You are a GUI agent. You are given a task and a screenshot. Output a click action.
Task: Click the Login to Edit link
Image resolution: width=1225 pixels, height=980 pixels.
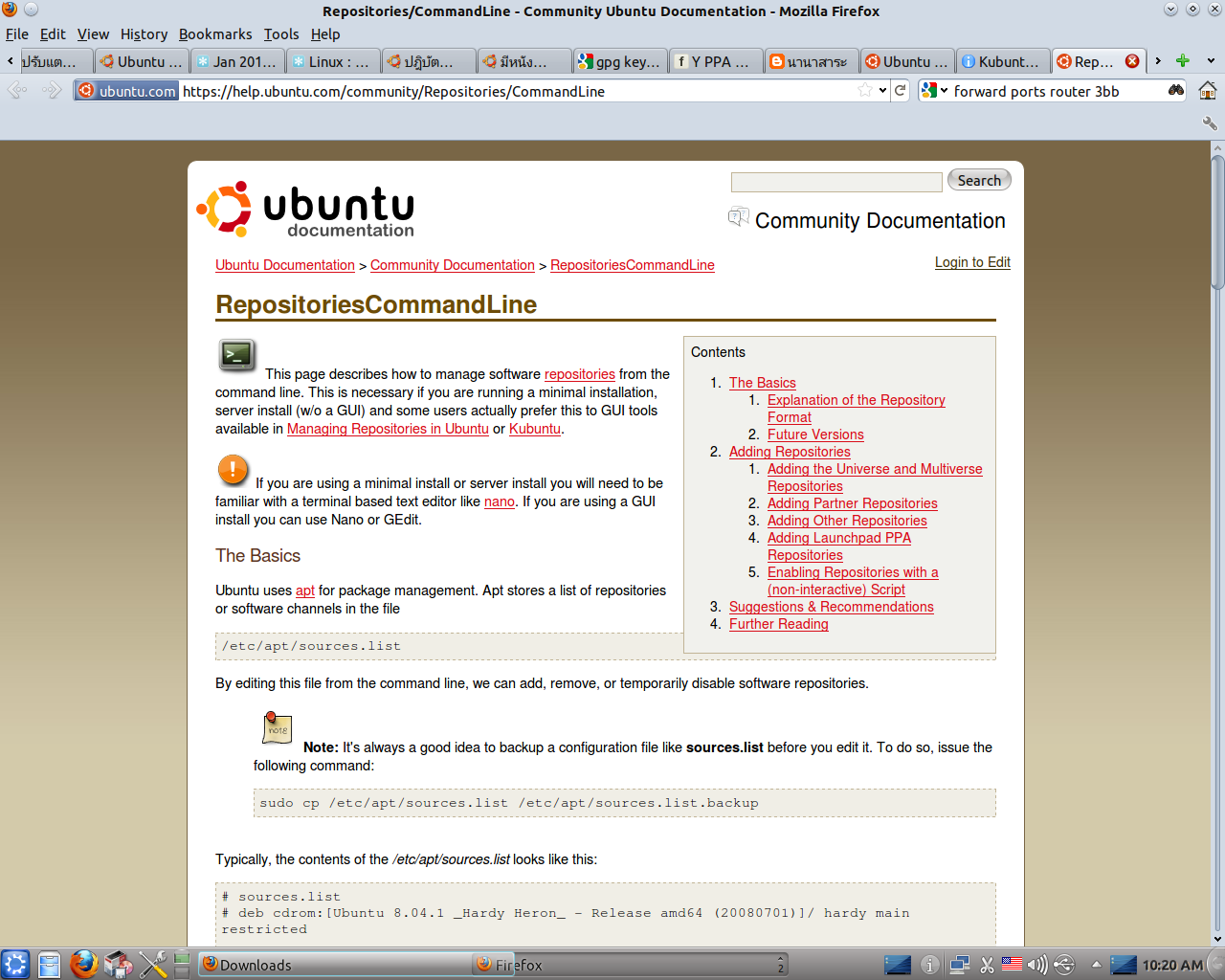click(x=972, y=262)
